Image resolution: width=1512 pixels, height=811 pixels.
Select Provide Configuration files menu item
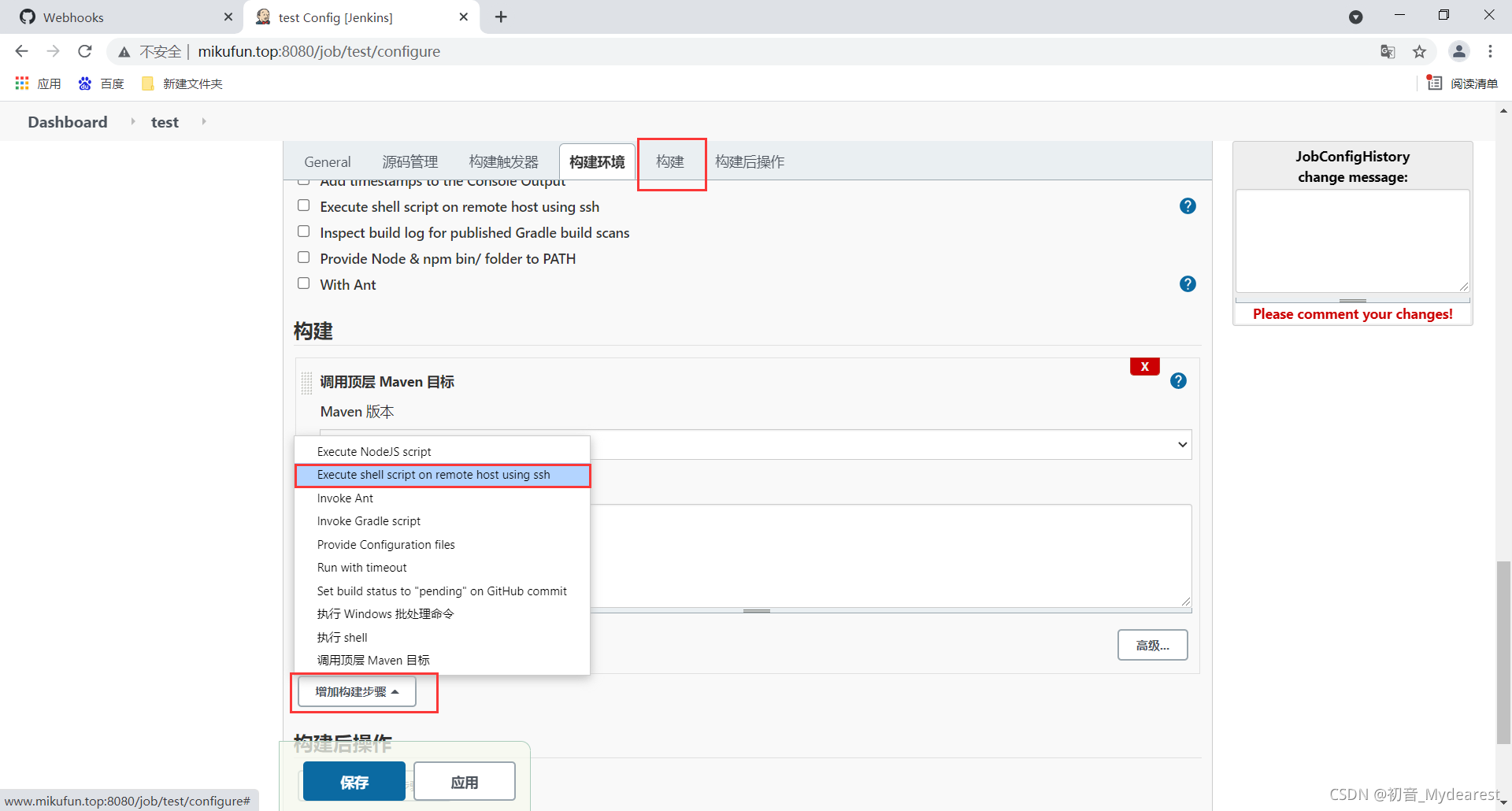click(442, 545)
